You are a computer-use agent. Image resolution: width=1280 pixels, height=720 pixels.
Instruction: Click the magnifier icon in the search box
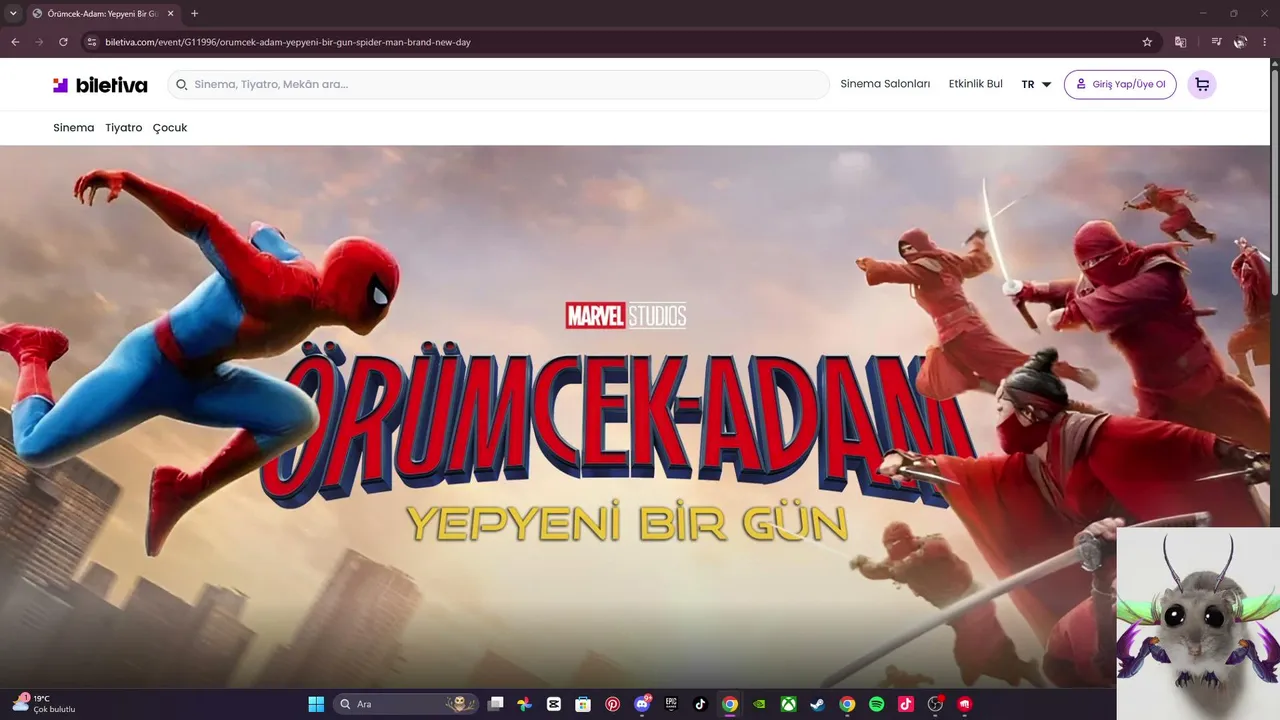coord(182,85)
